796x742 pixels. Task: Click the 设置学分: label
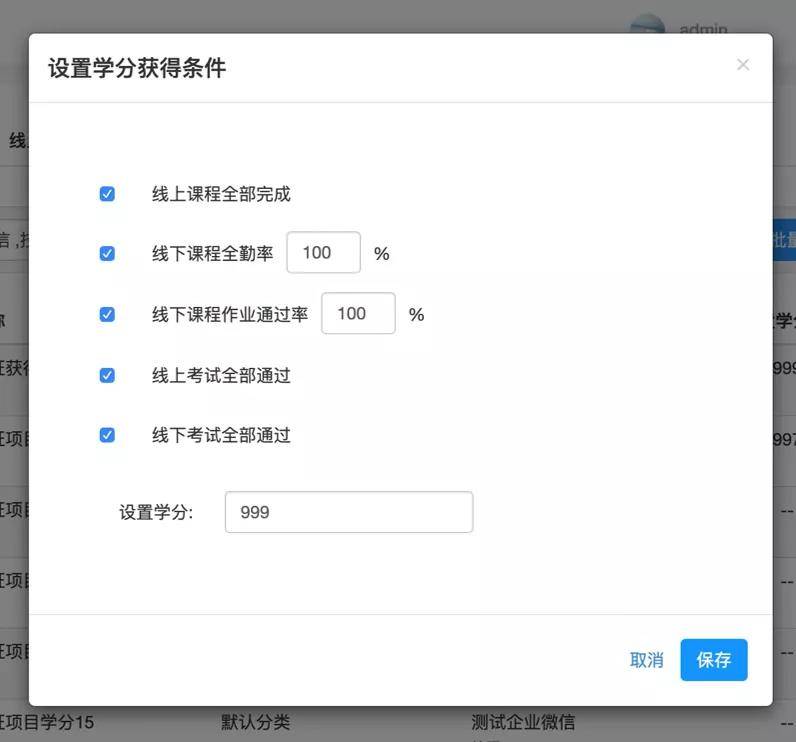tap(156, 512)
